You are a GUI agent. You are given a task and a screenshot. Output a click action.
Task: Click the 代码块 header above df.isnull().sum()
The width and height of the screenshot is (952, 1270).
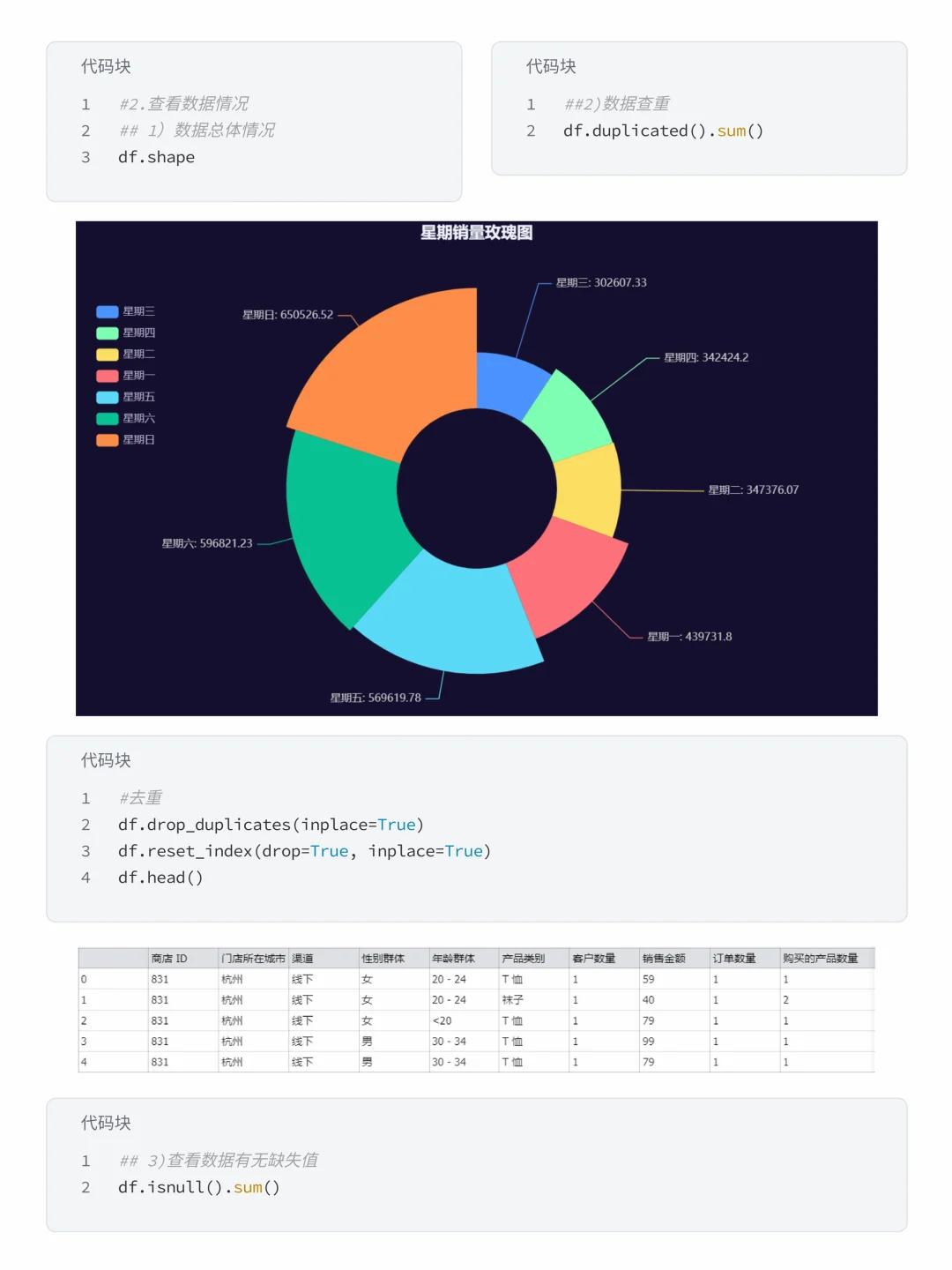[105, 1123]
